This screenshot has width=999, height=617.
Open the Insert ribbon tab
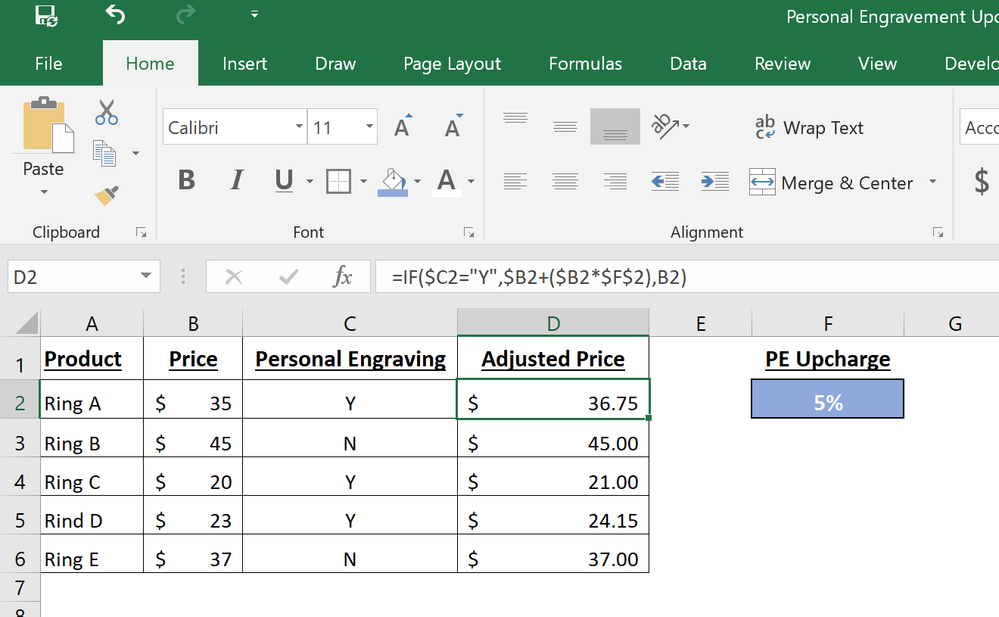coord(244,64)
